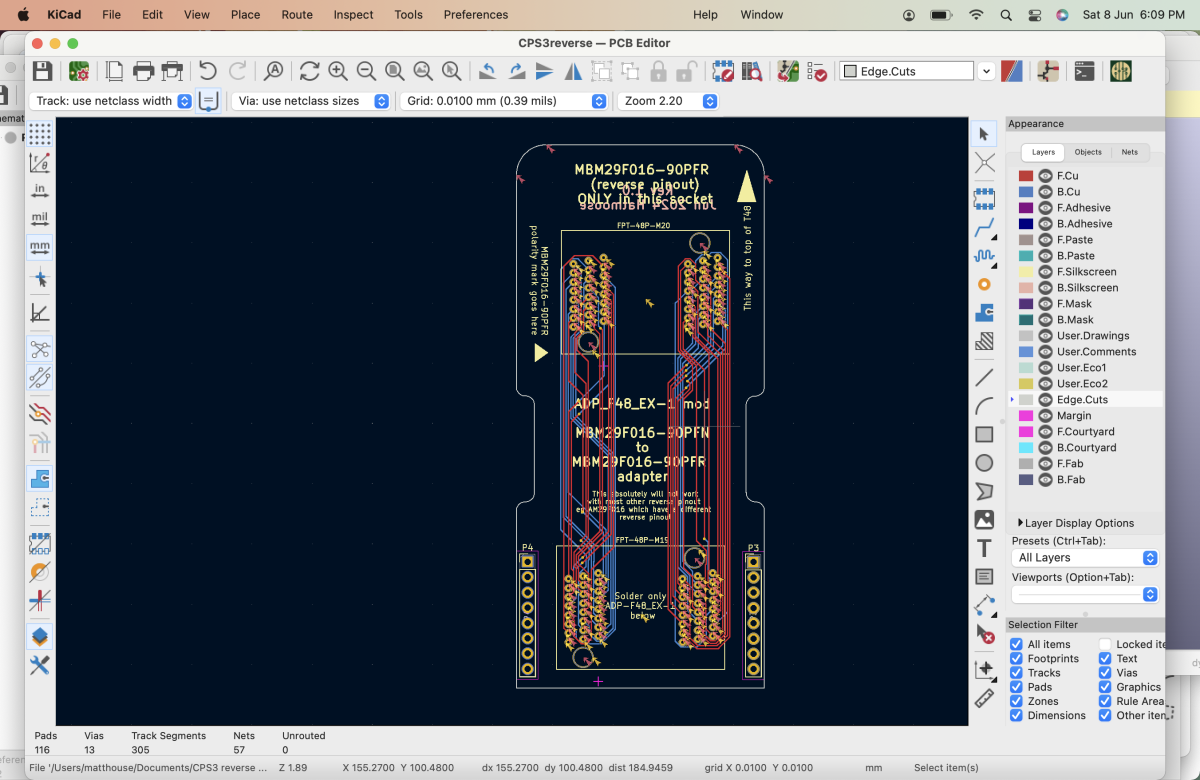Image resolution: width=1200 pixels, height=780 pixels.
Task: Select the User.Comments layer row
Action: click(1087, 352)
